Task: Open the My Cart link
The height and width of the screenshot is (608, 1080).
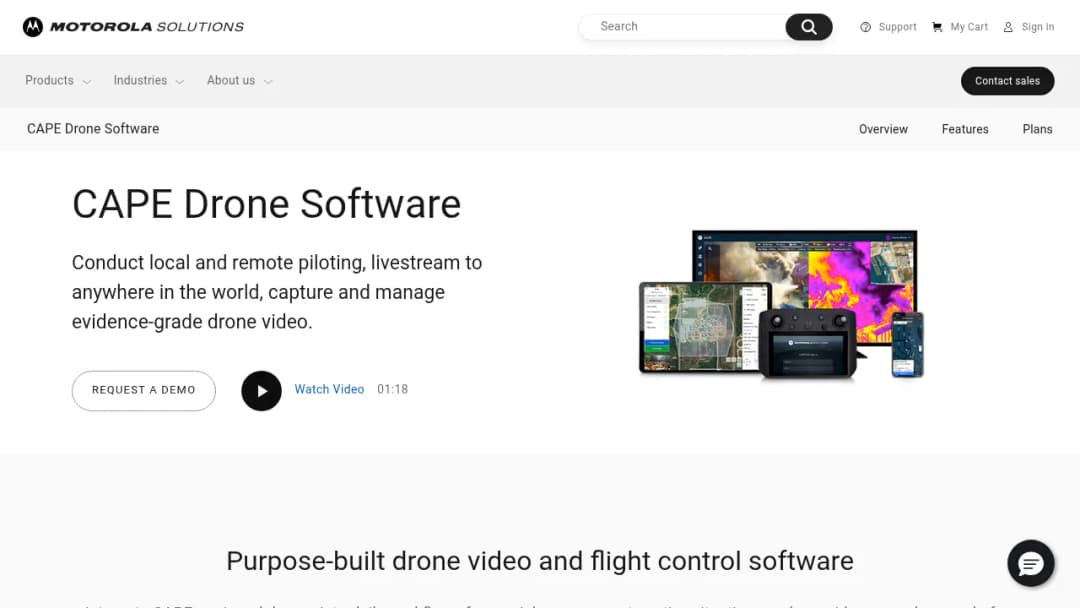Action: pyautogui.click(x=968, y=27)
